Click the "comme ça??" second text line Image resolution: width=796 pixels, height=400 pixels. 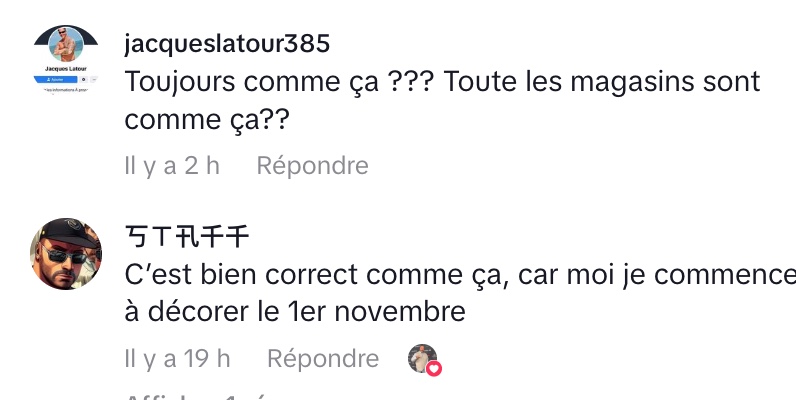coord(207,120)
